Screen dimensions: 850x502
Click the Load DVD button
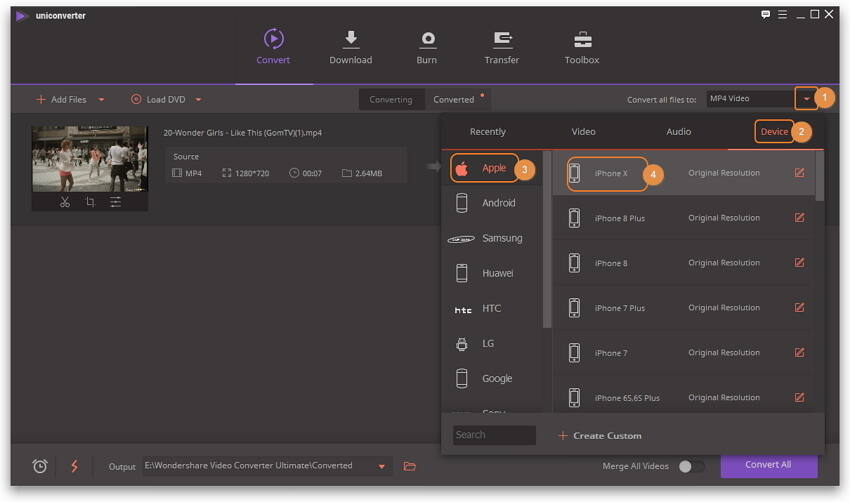158,100
